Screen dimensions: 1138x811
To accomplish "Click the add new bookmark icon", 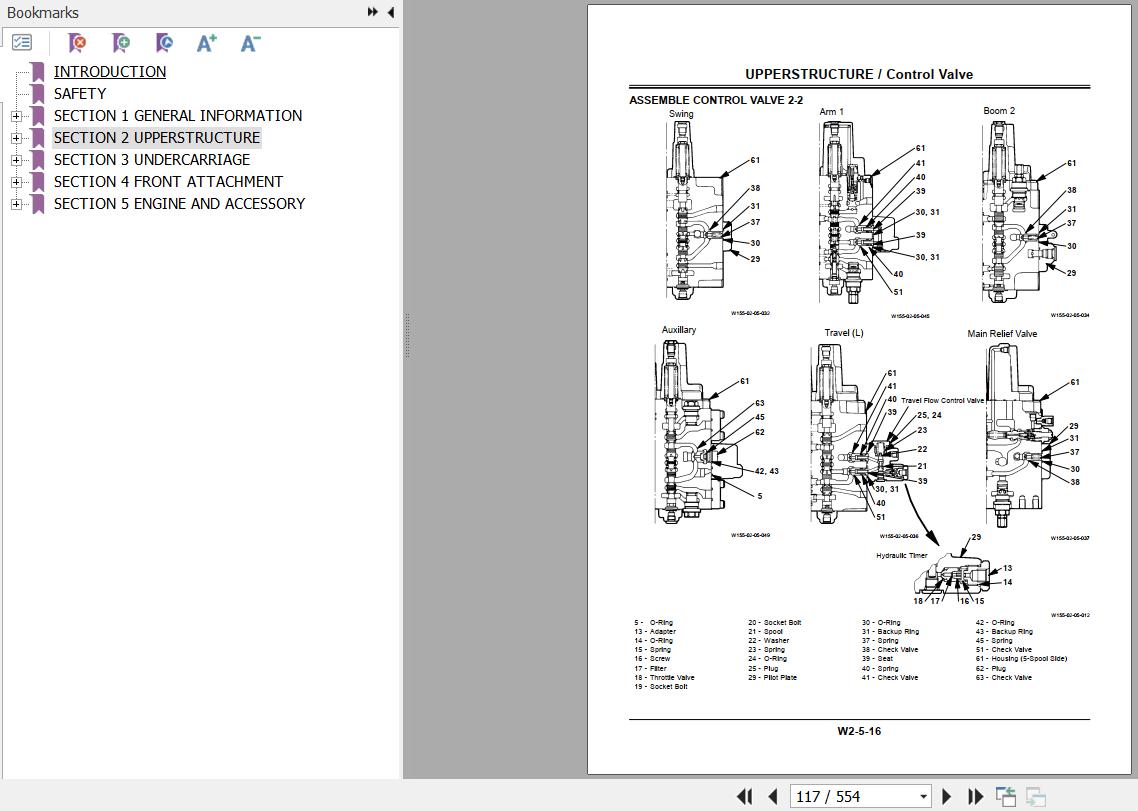I will [x=121, y=43].
